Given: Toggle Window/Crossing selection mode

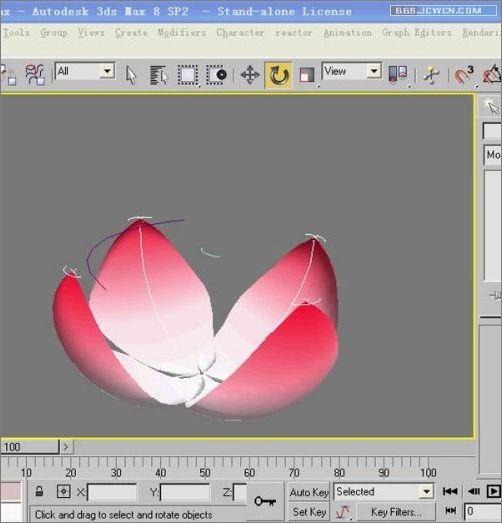Looking at the screenshot, I should (x=216, y=75).
